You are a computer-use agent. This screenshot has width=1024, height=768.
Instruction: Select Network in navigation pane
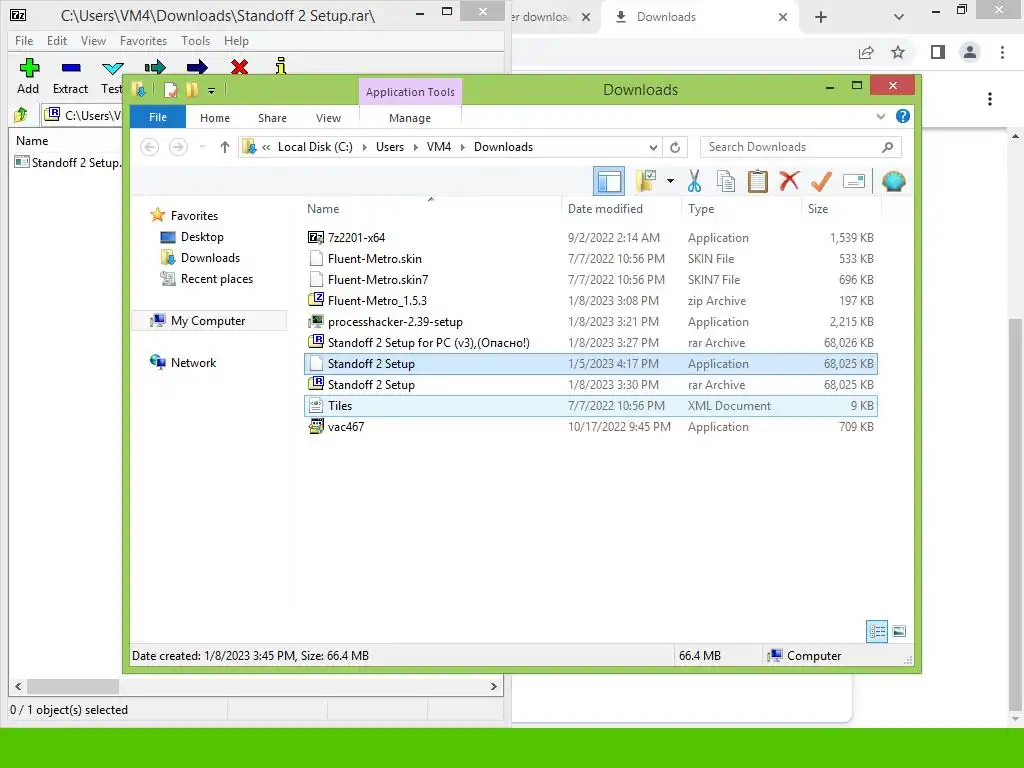point(193,362)
